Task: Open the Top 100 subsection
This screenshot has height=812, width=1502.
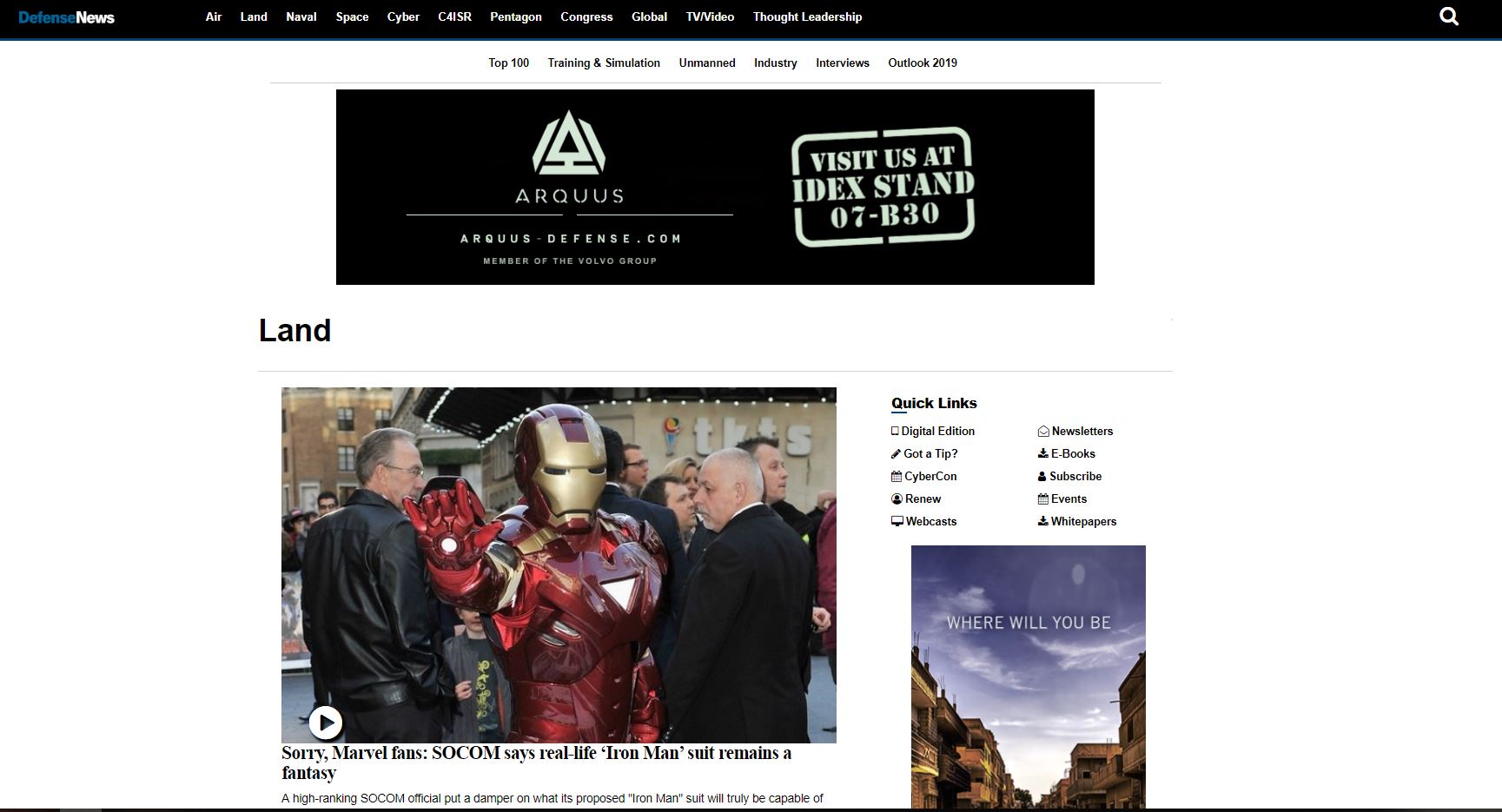Action: tap(509, 63)
